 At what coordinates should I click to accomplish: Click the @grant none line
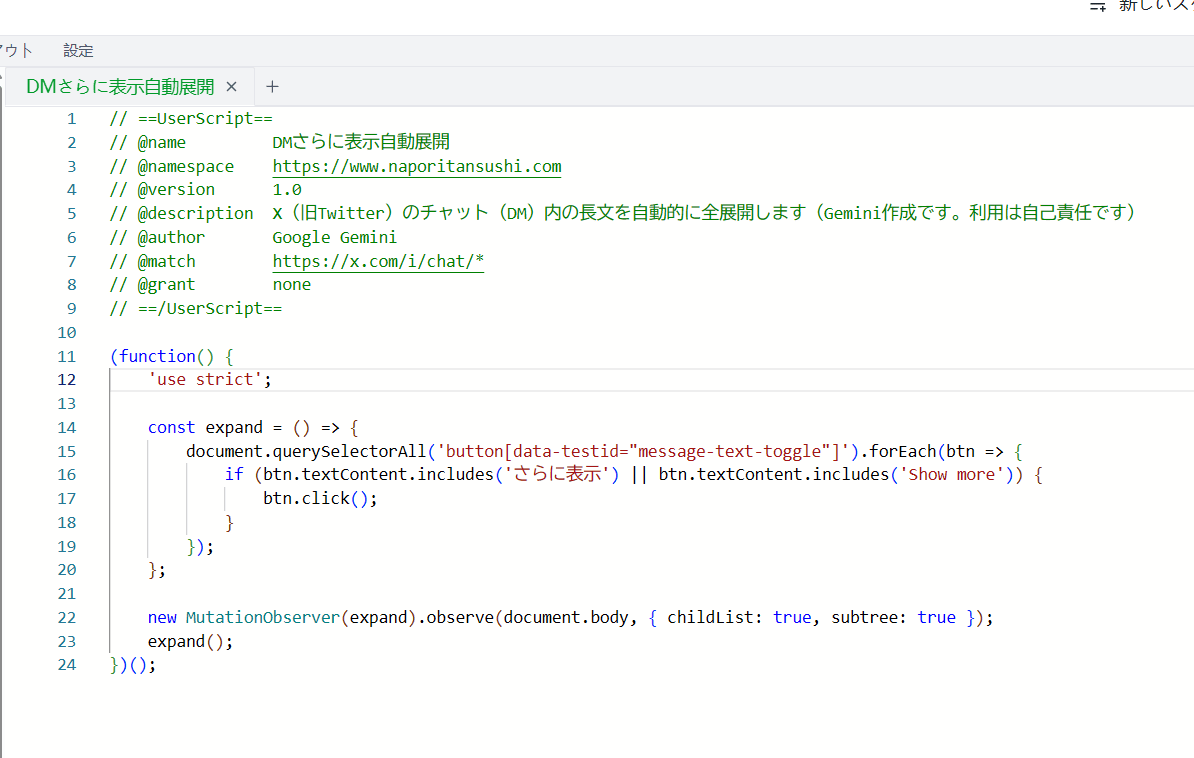pyautogui.click(x=291, y=284)
